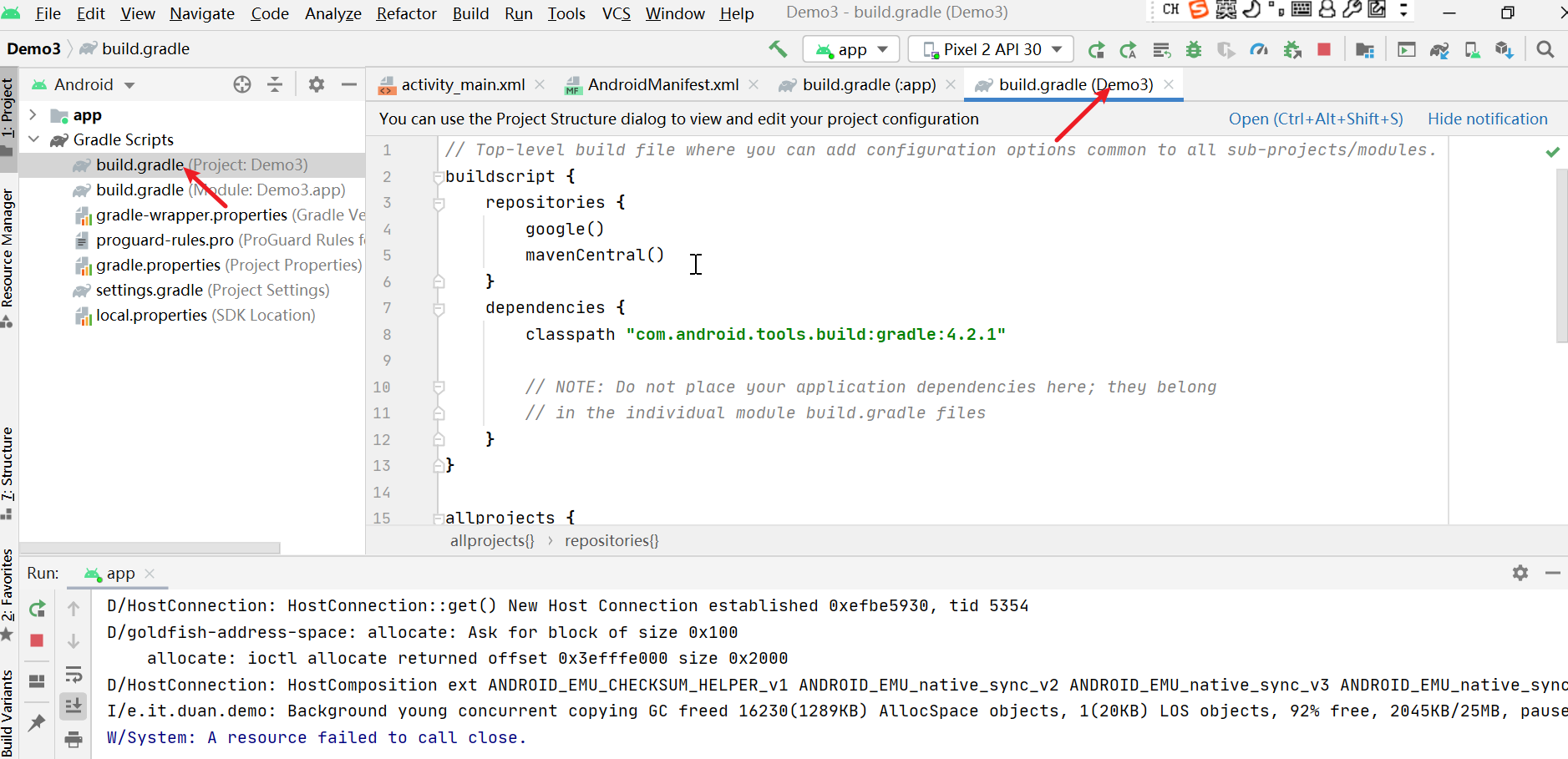
Task: Click Open (Ctrl+Alt+Shift+S) link
Action: tap(1316, 119)
